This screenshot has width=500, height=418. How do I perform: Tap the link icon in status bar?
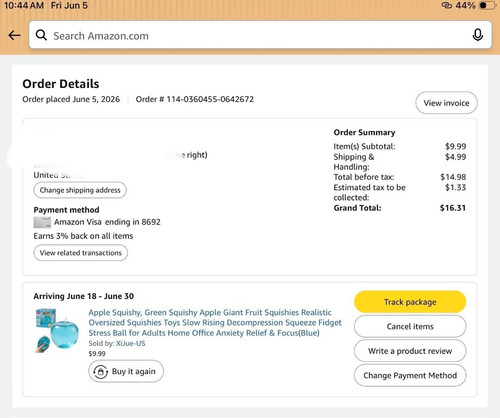pos(447,5)
